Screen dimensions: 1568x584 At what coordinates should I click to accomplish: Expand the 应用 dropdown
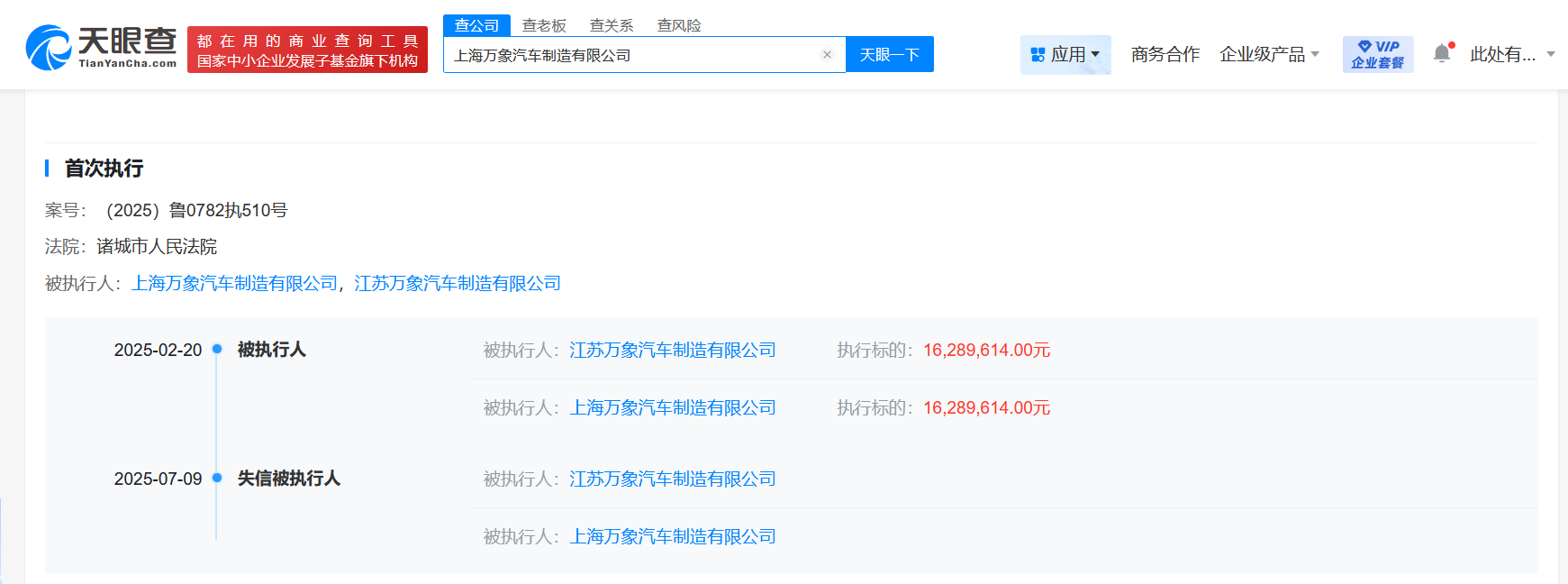point(1065,54)
